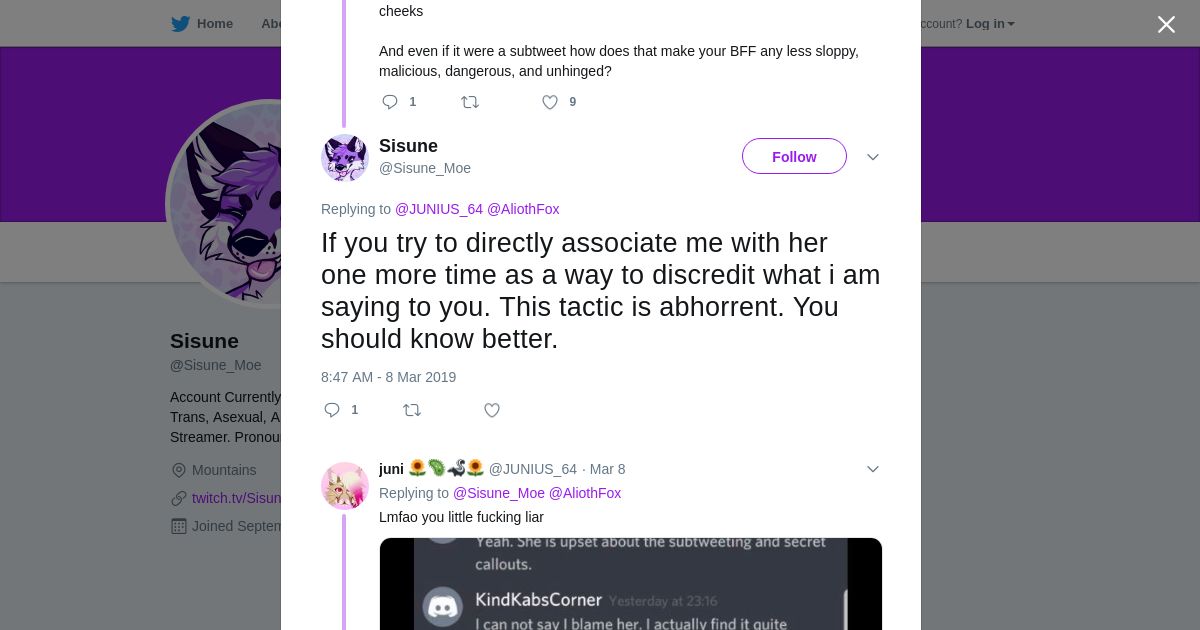The height and width of the screenshot is (630, 1200).
Task: Click juni's @JUNIUS_64 handle in reply
Action: (x=532, y=469)
